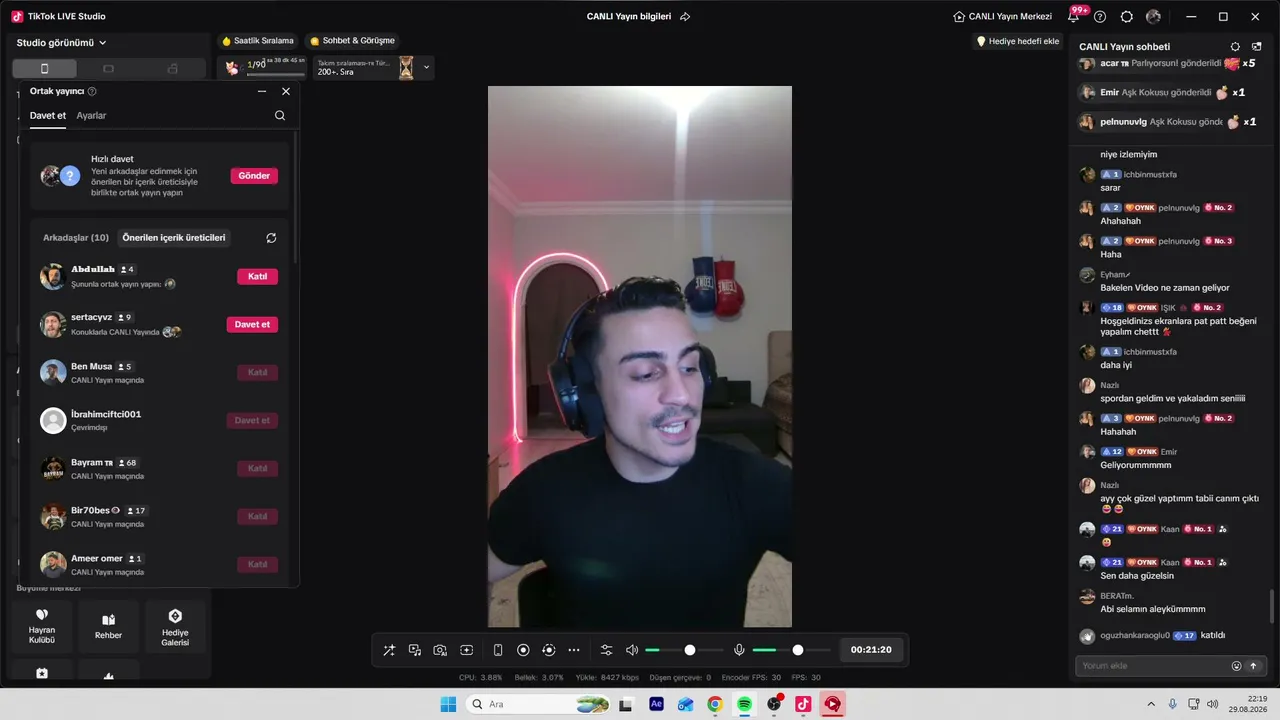Open the settings gear in title bar
Viewport: 1280px width, 720px height.
(1127, 17)
